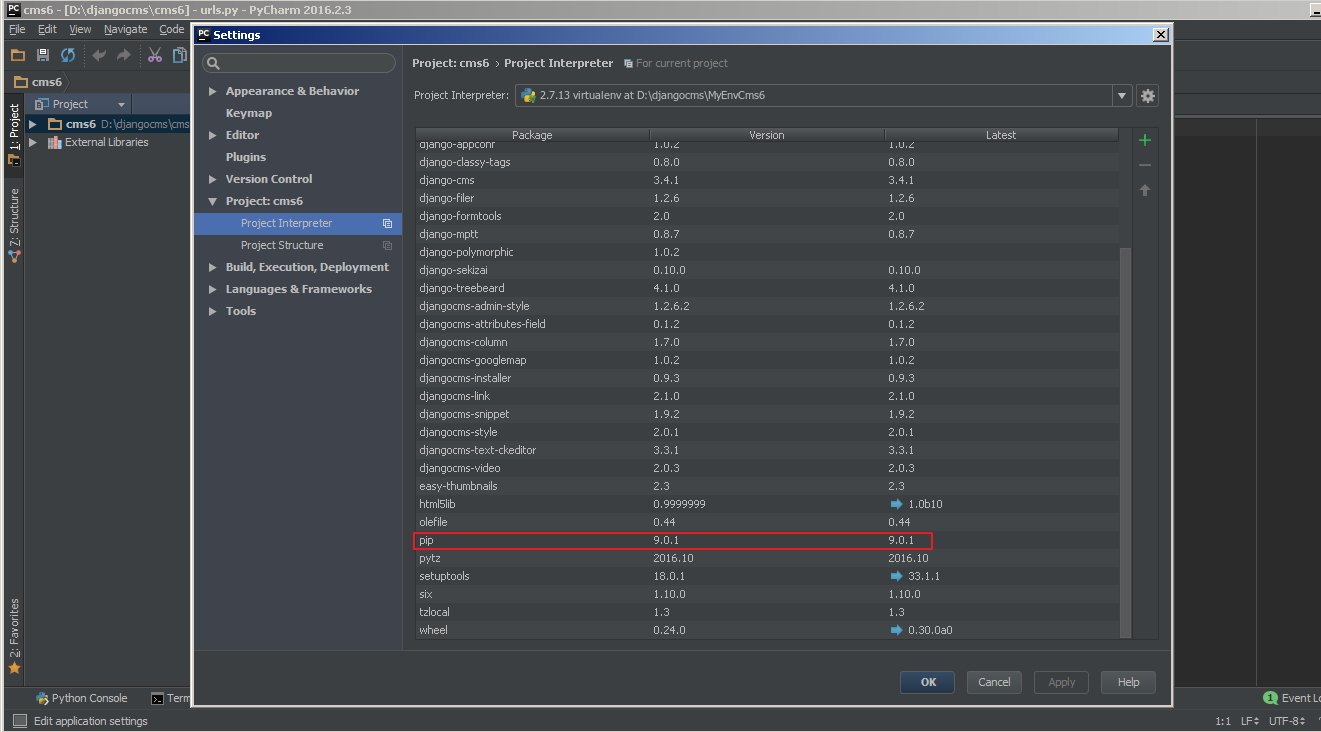1321x732 pixels.
Task: Sort by the Package column header
Action: pyautogui.click(x=532, y=135)
